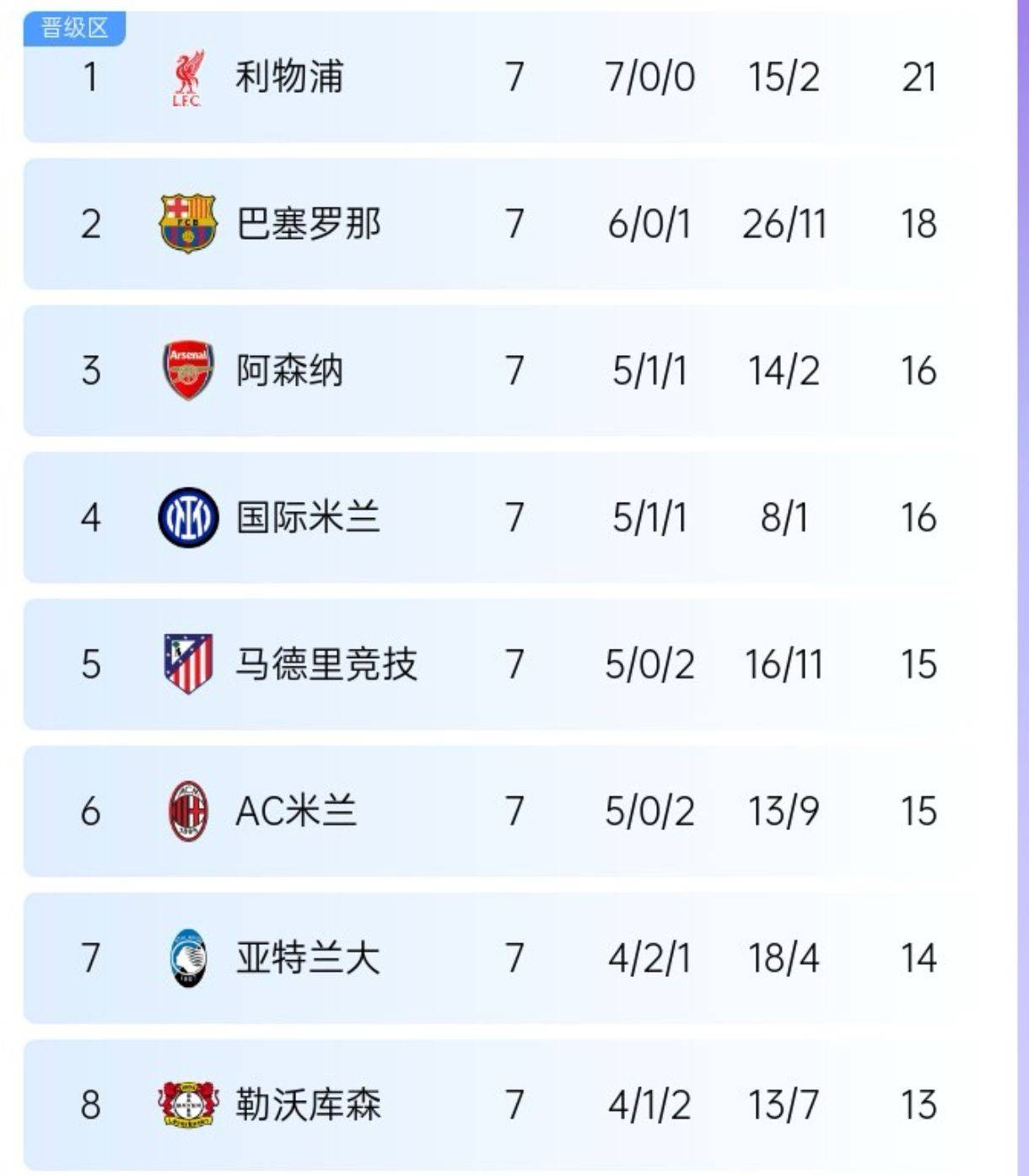The image size is (1029, 1176).
Task: Select Barcelona's 26/11 goals record
Action: click(x=784, y=224)
